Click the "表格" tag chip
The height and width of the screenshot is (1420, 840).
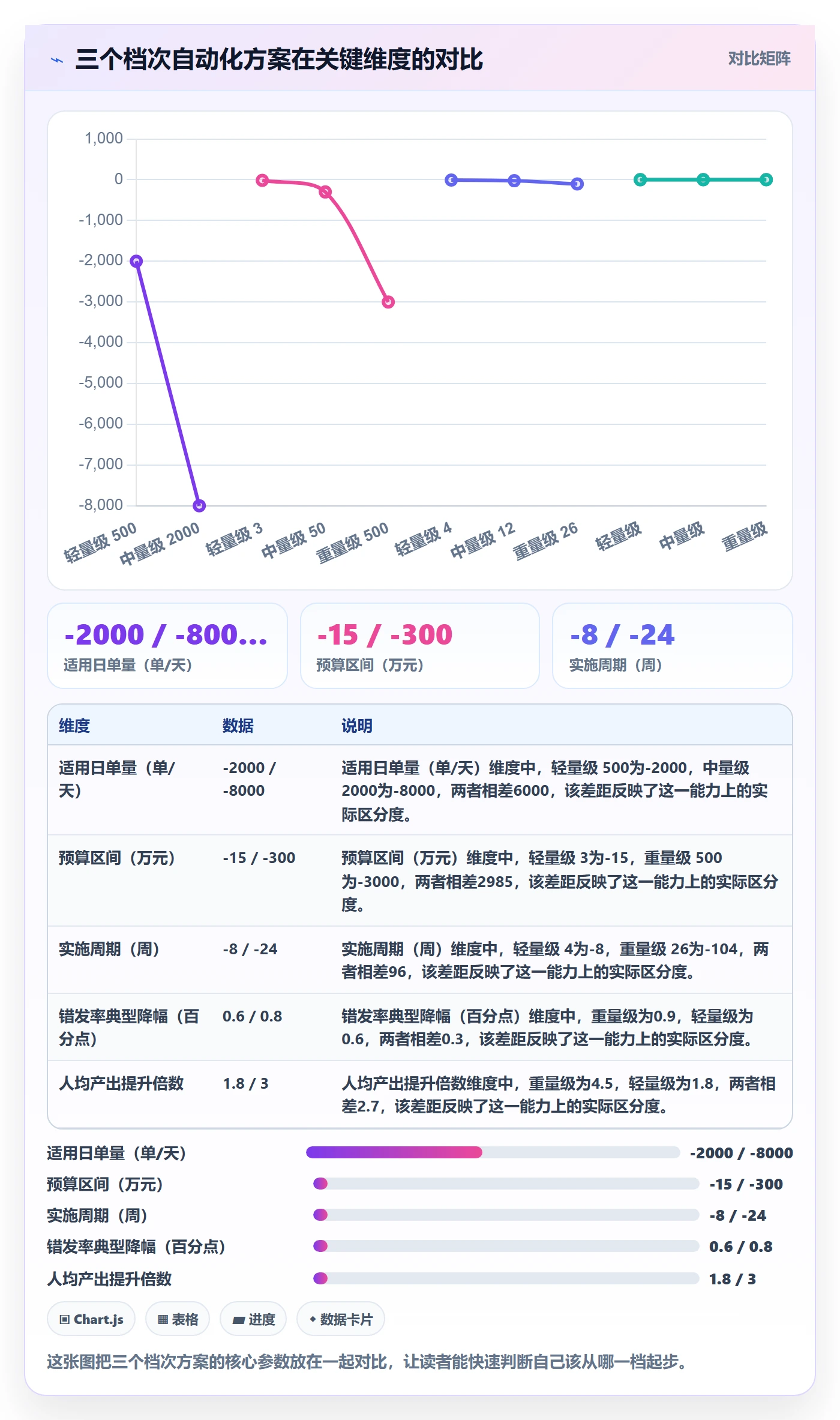click(178, 1319)
